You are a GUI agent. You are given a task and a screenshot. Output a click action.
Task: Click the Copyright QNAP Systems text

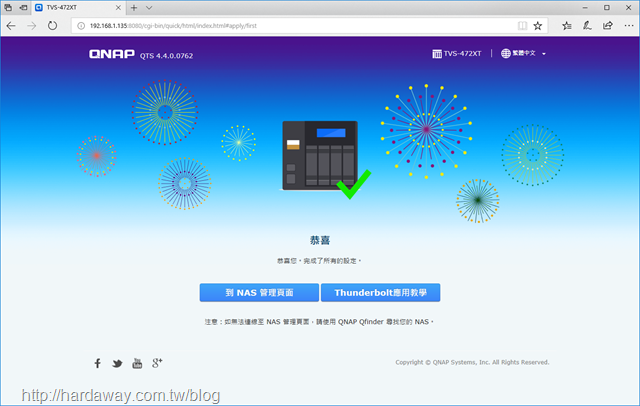(x=472, y=362)
